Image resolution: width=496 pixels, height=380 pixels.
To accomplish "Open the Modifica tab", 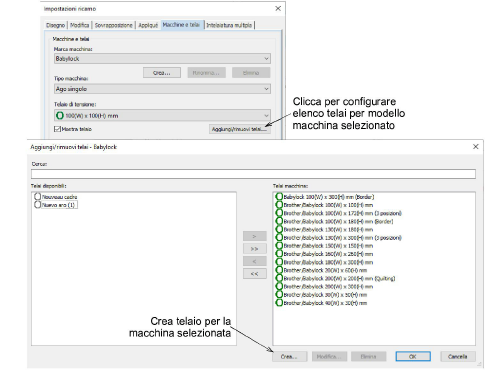I will [x=80, y=25].
